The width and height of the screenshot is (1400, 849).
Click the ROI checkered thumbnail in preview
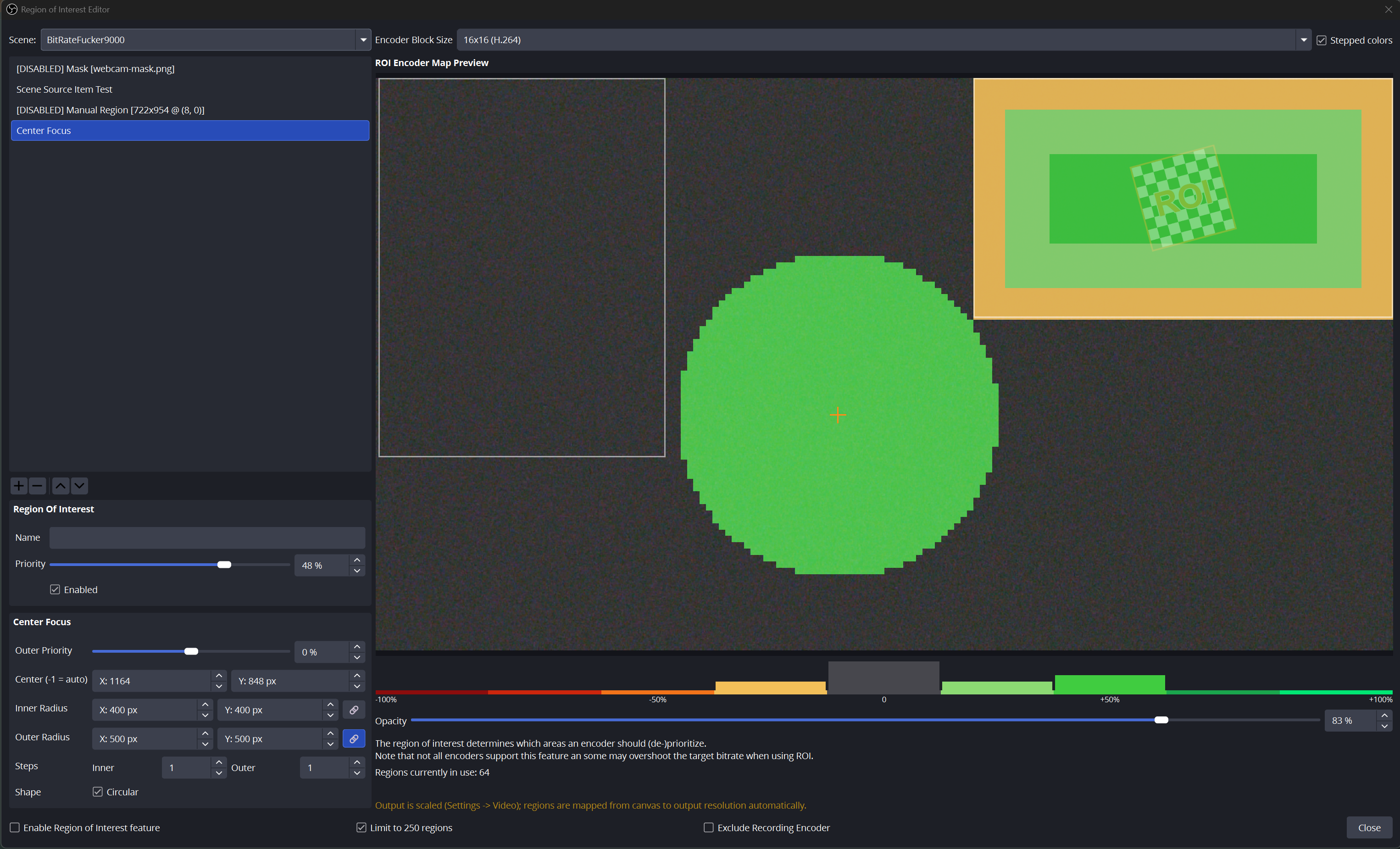tap(1183, 197)
